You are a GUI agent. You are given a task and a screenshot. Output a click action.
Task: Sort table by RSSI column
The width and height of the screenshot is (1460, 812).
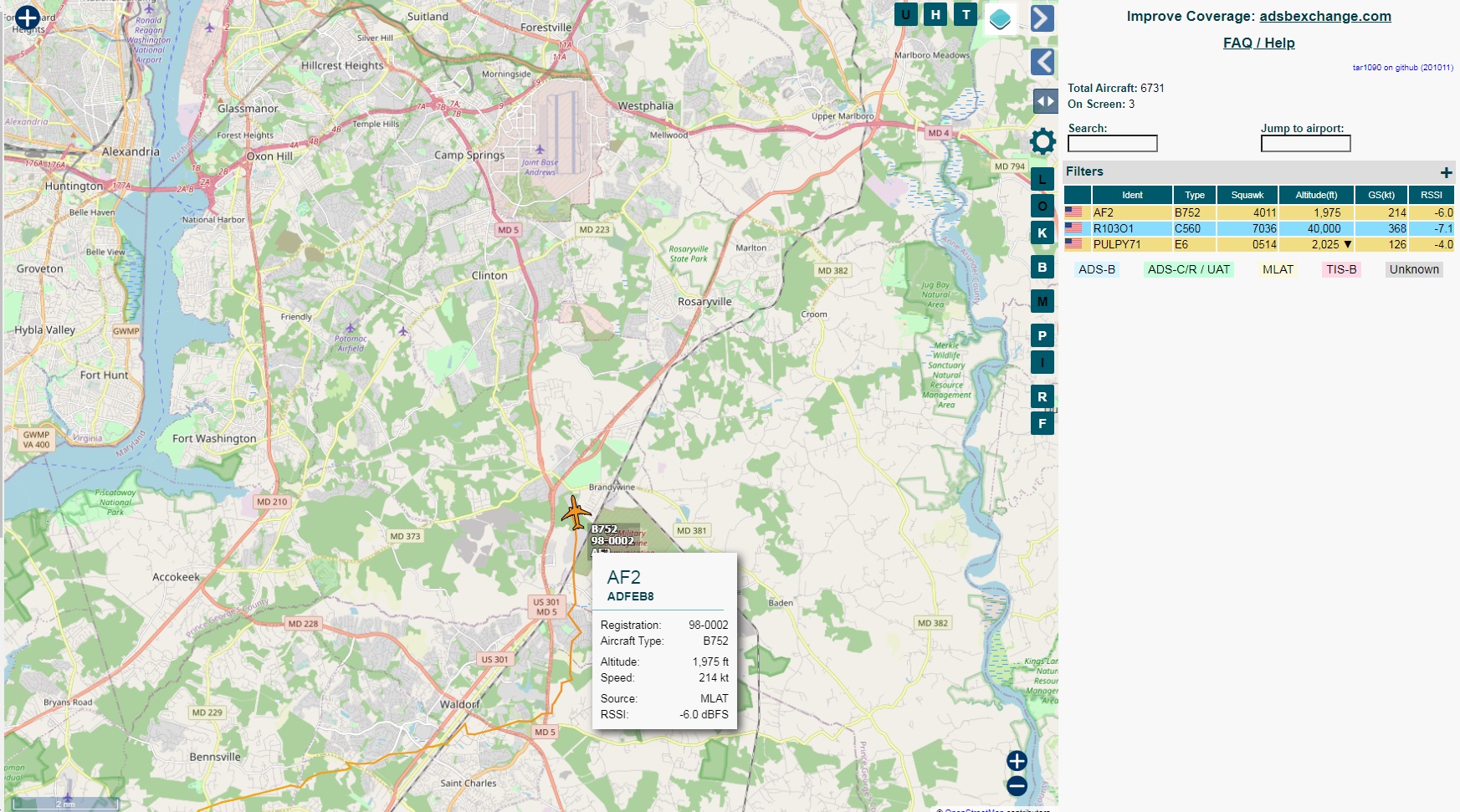tap(1432, 195)
